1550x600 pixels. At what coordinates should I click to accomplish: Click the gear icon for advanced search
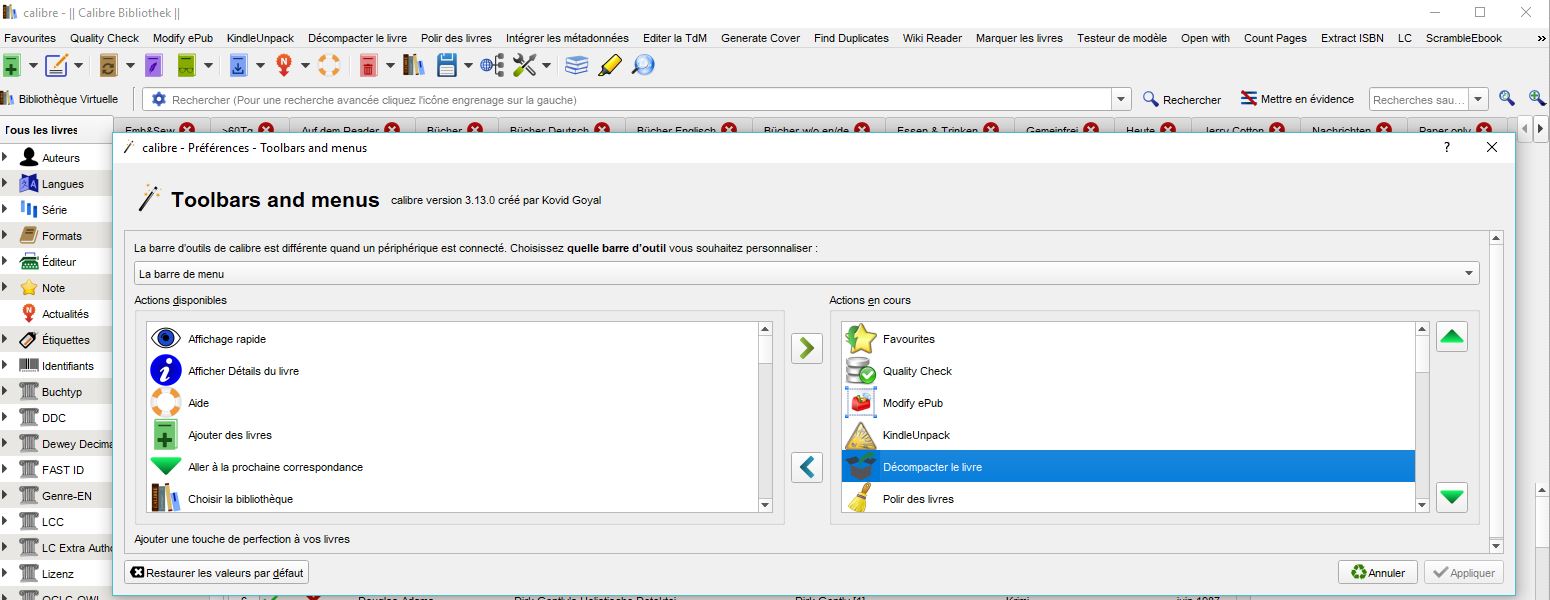click(158, 100)
